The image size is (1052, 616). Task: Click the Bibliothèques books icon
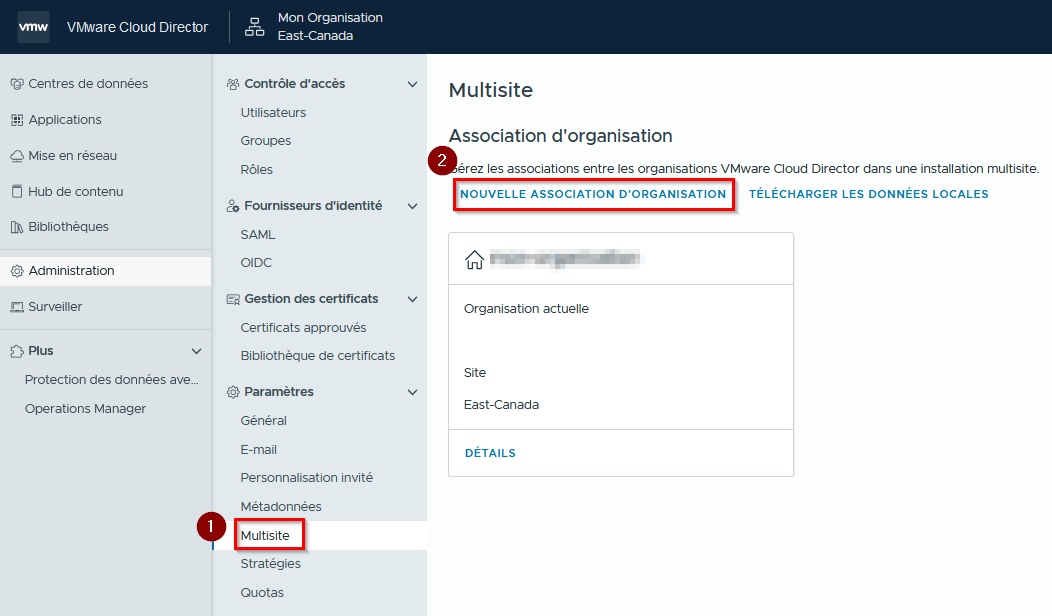coord(17,227)
